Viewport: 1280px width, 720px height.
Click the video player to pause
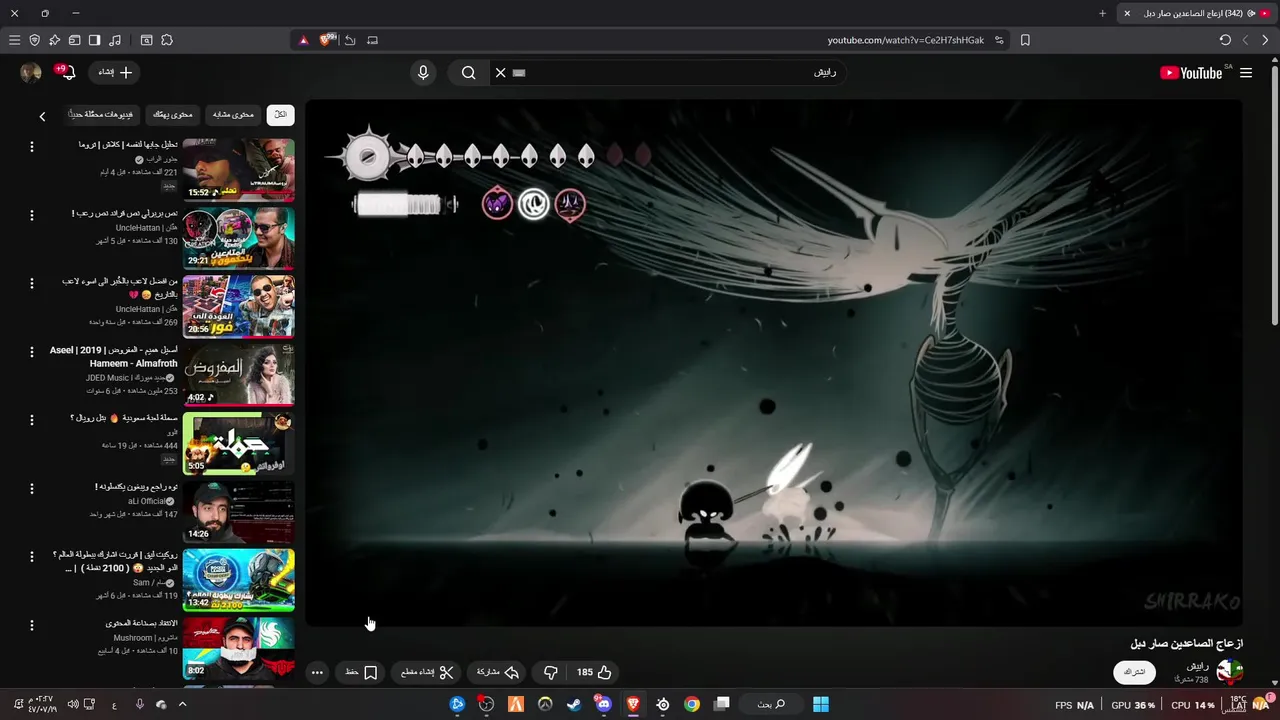point(774,363)
